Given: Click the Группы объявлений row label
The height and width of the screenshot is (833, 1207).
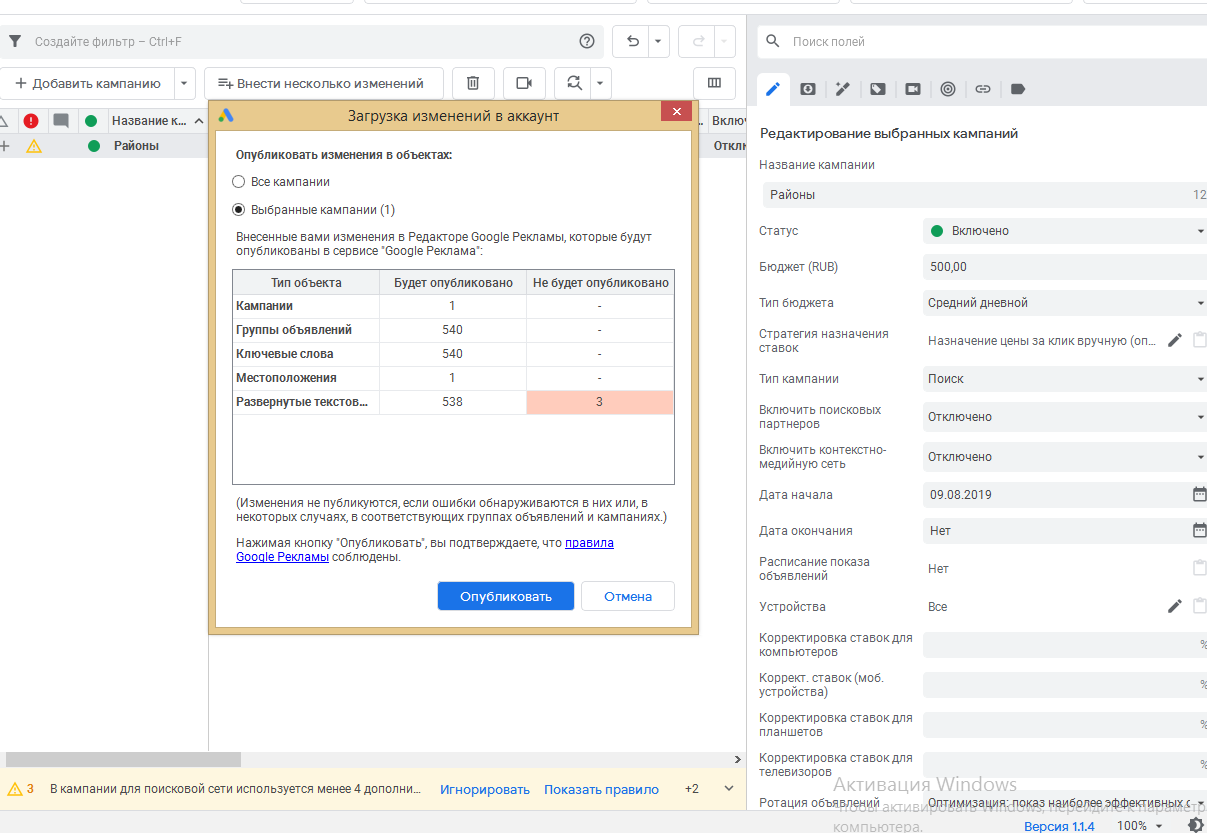Looking at the screenshot, I should point(294,330).
